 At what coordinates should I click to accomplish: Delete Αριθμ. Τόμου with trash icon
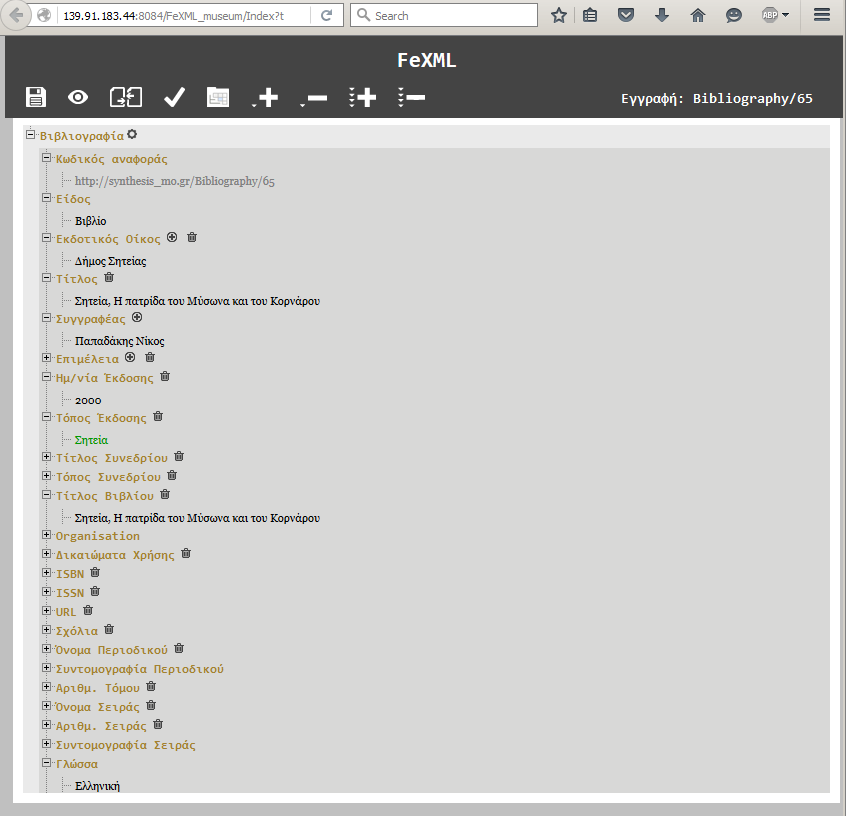(151, 686)
